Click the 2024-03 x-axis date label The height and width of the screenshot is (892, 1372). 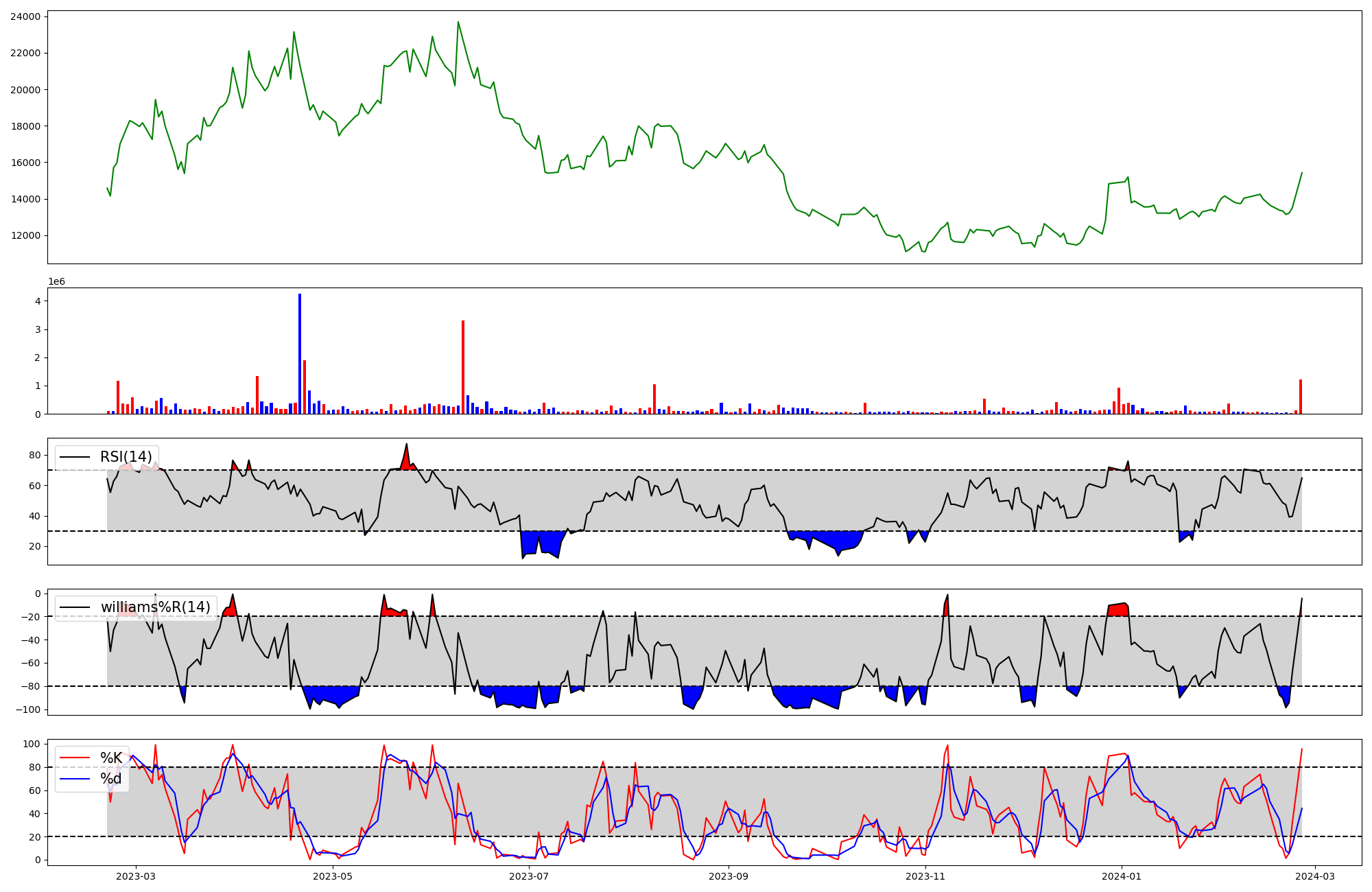(x=1315, y=876)
